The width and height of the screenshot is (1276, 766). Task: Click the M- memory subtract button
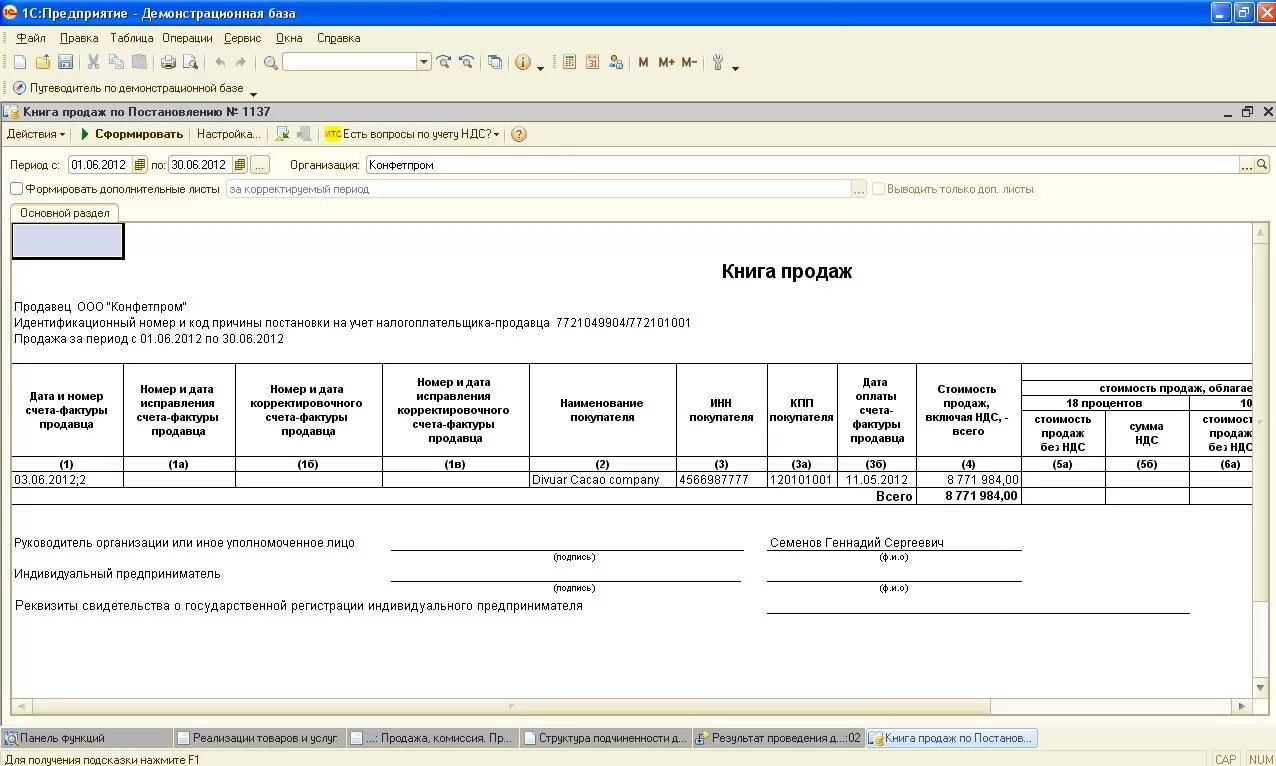point(689,62)
